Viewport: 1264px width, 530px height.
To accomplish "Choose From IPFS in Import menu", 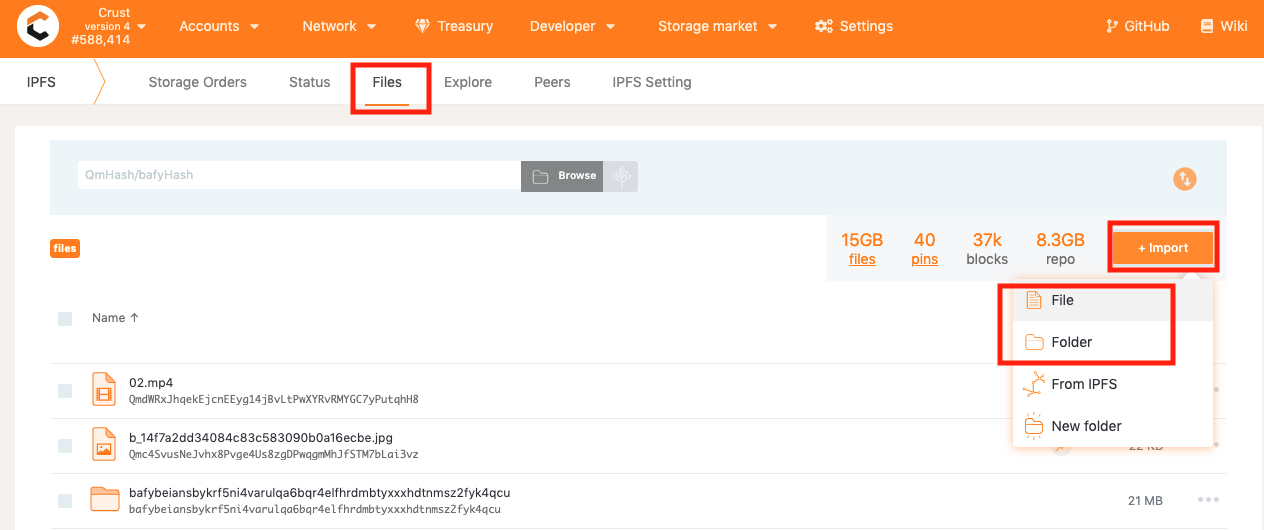I will click(x=1113, y=384).
